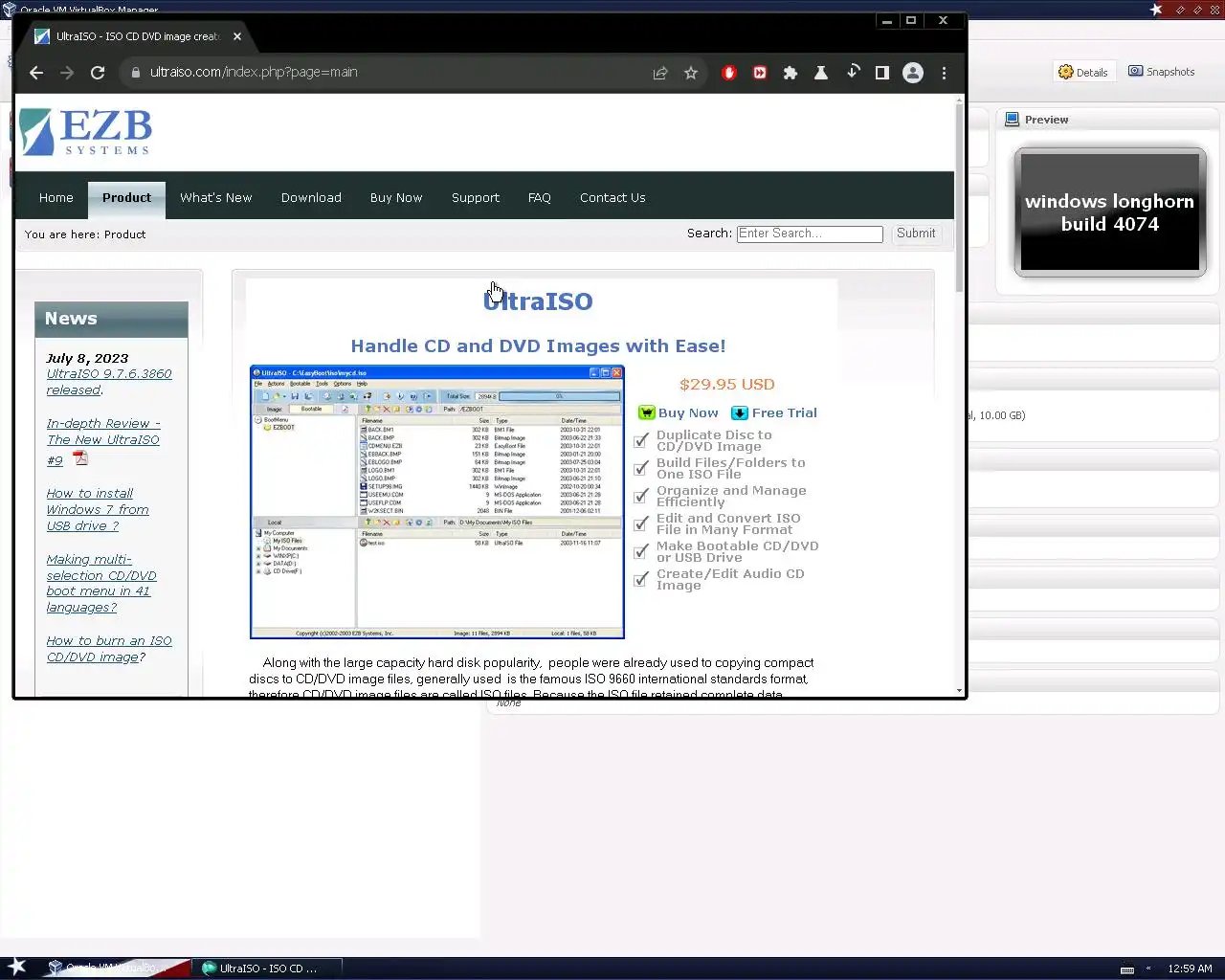This screenshot has height=980, width=1225.
Task: Open the red fast-forward extension icon
Action: (x=760, y=73)
